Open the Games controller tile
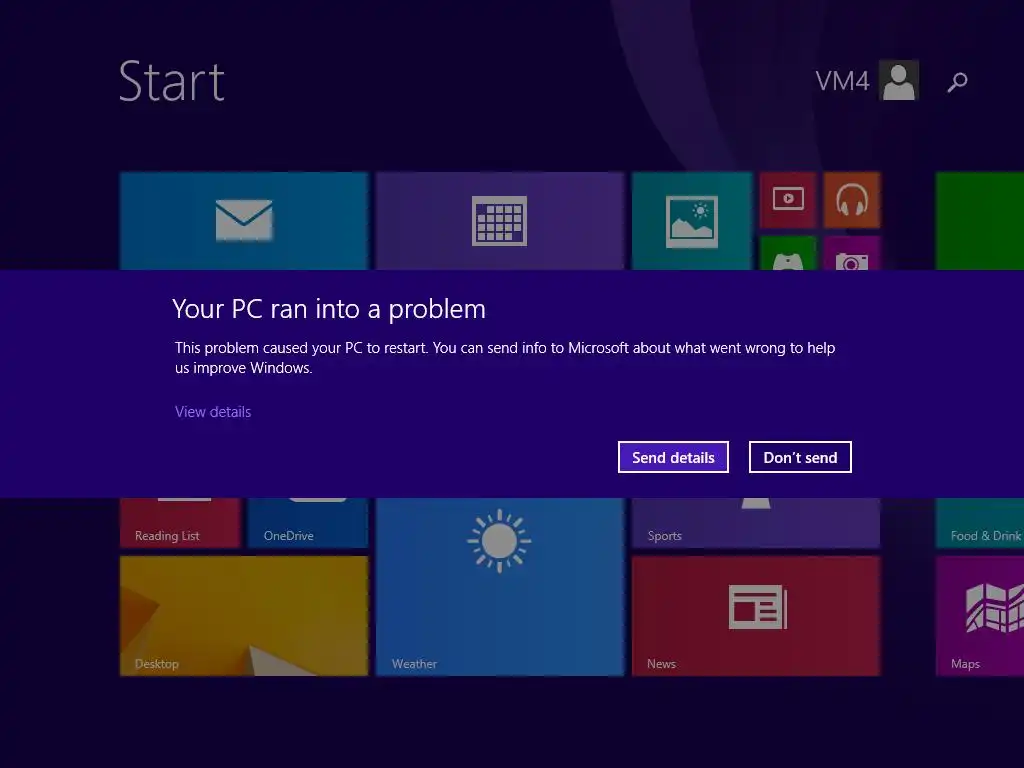 788,253
